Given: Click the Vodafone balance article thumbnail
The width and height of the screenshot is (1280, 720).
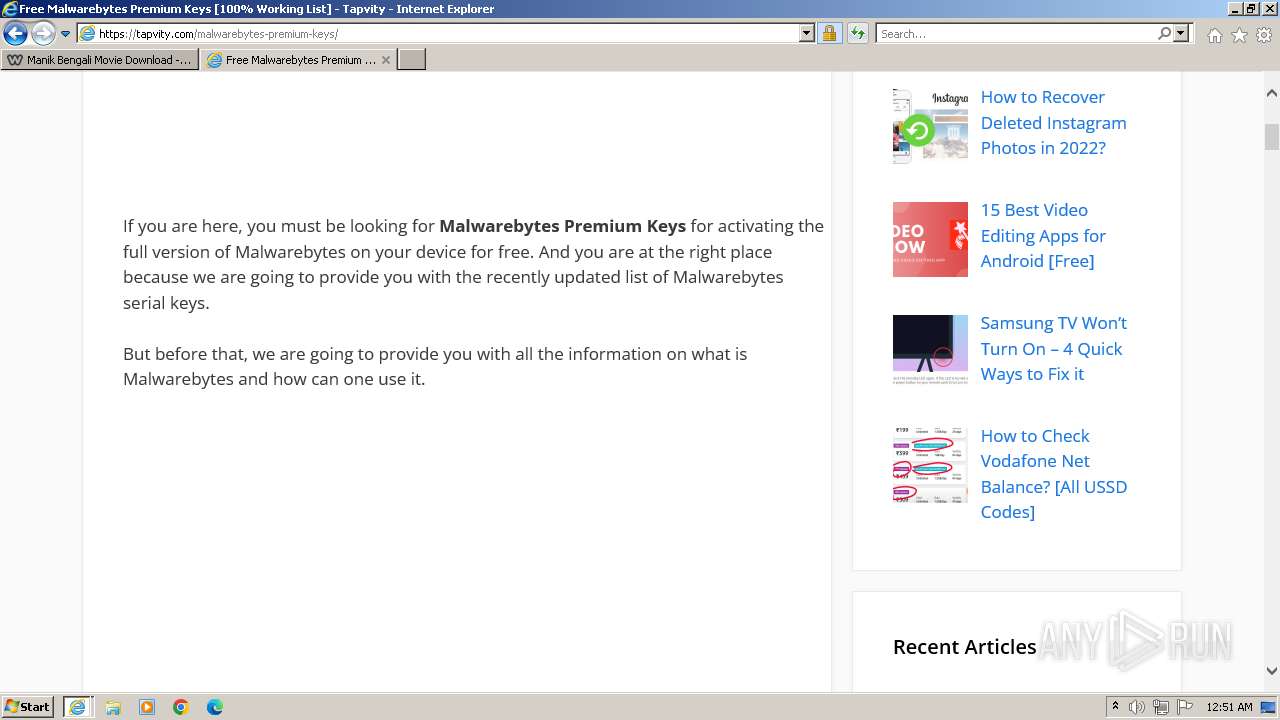Looking at the screenshot, I should click(930, 465).
